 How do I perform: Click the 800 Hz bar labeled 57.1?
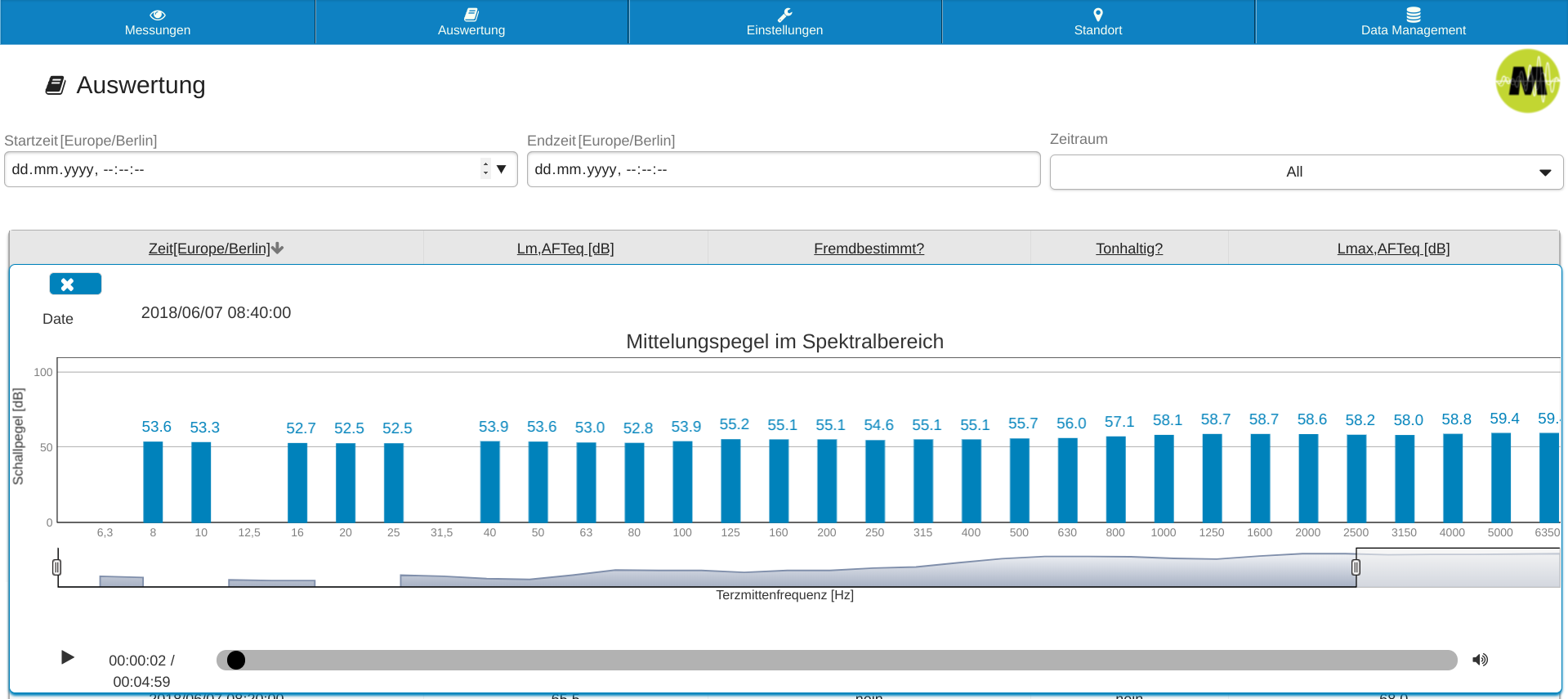point(1116,479)
